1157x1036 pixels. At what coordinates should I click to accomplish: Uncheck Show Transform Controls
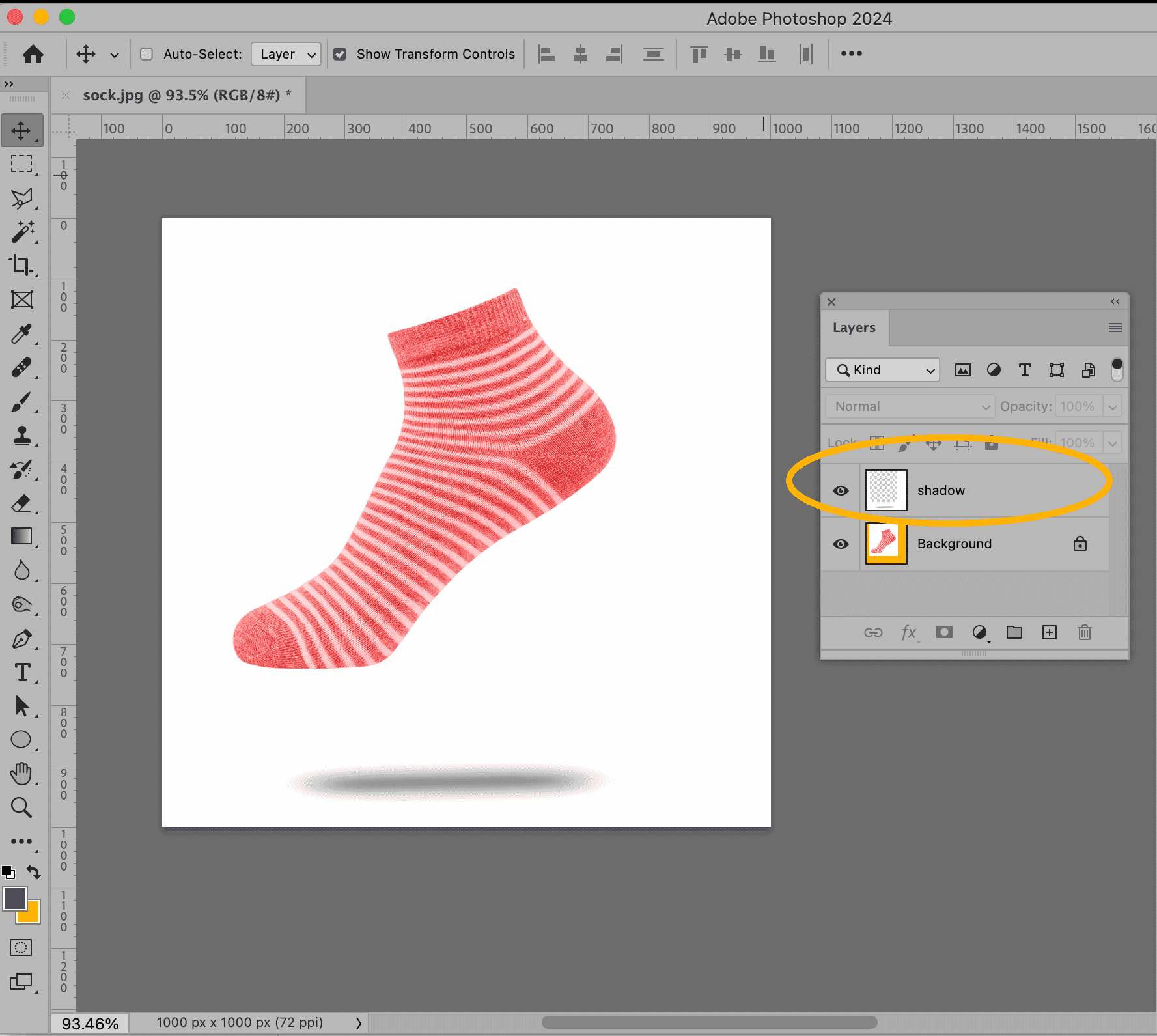point(340,54)
